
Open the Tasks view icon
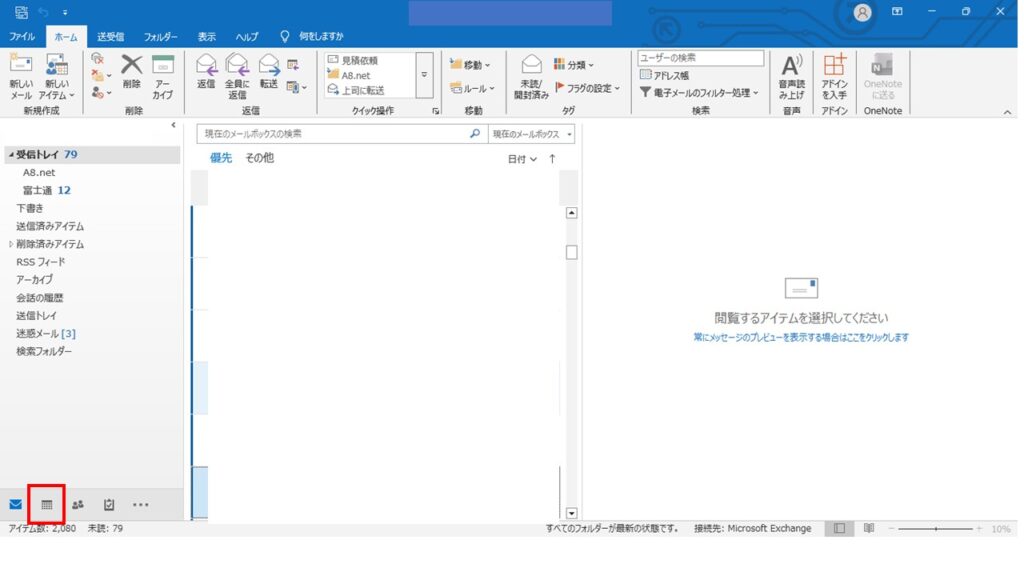tap(109, 504)
